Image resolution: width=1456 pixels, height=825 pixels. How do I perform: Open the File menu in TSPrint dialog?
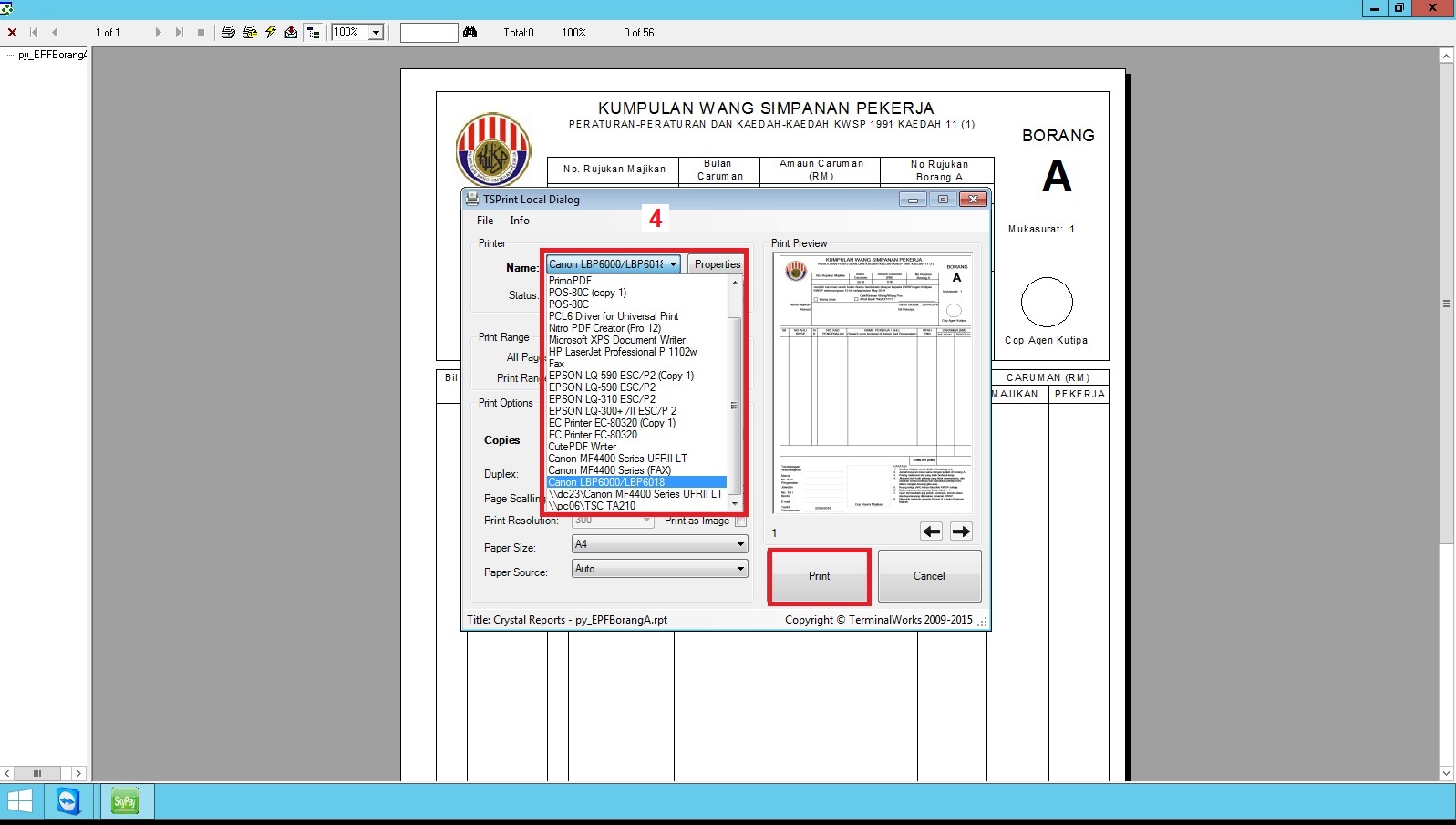pyautogui.click(x=485, y=221)
